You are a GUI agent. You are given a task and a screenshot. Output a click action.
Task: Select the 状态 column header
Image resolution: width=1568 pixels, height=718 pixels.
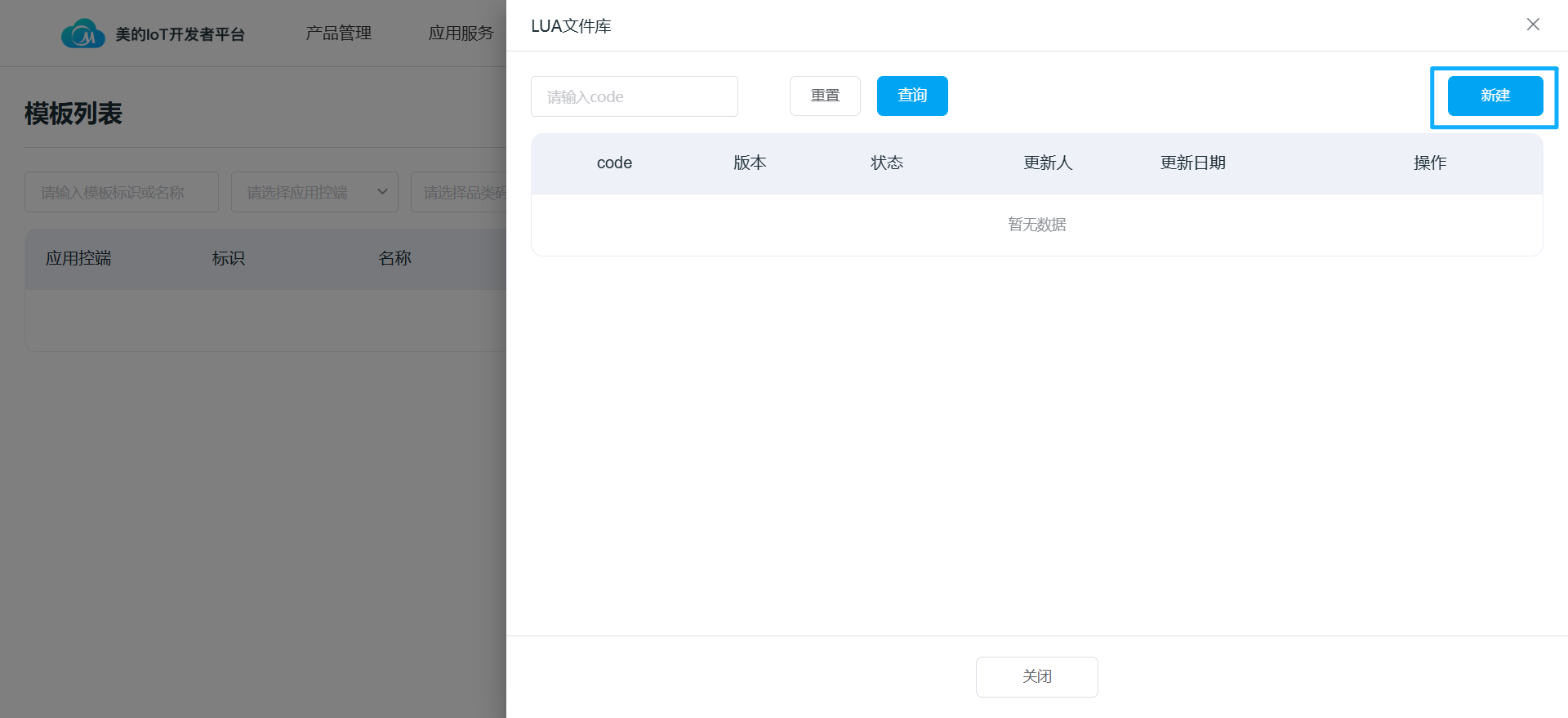886,163
